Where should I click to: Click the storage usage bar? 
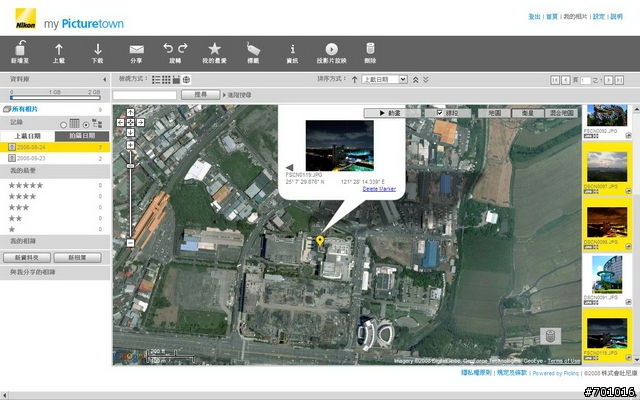[56, 98]
